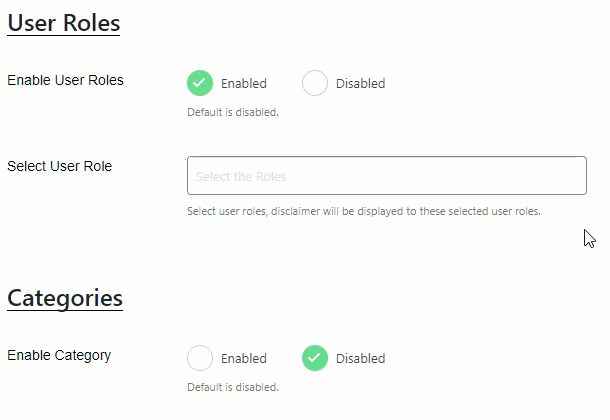This screenshot has width=610, height=420.
Task: Click the 'Disabled' label text under User Roles
Action: tap(361, 83)
